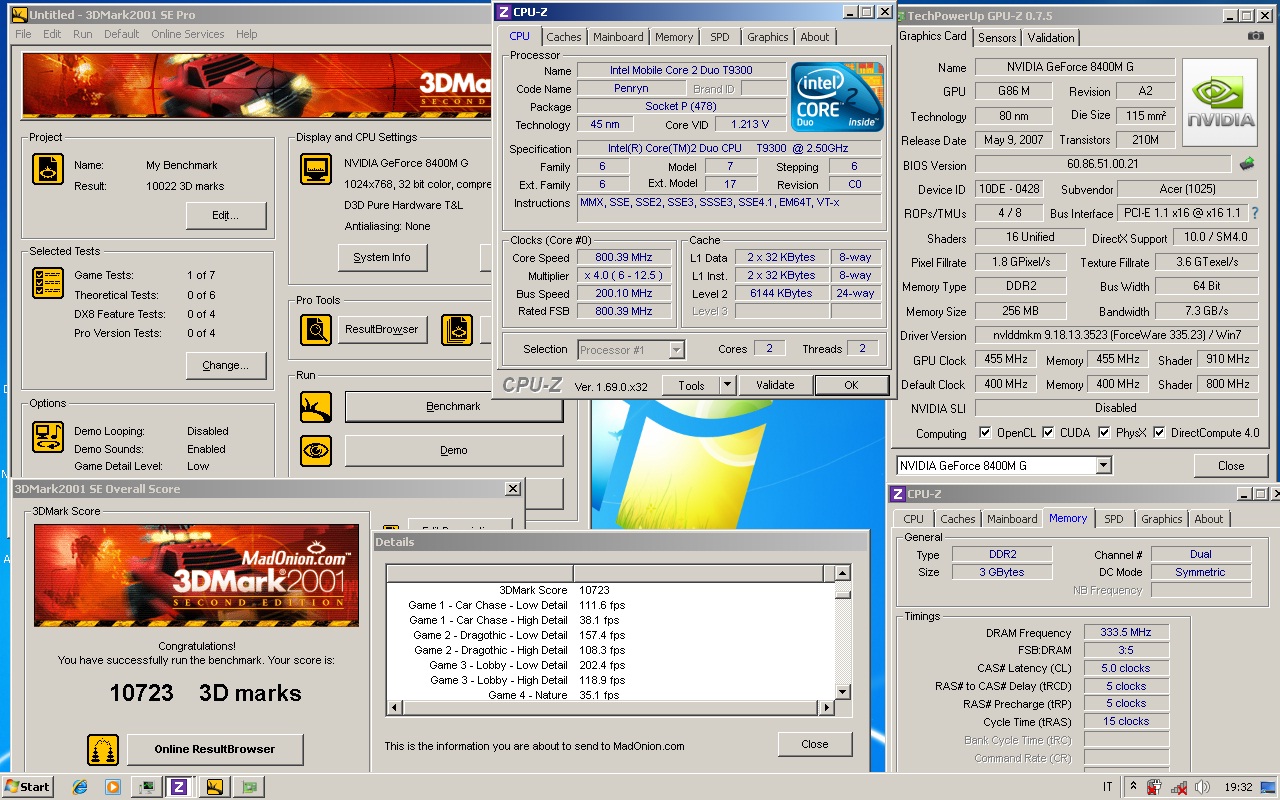Click the icon beside Online ResultBrowser button
1280x800 pixels.
(x=103, y=750)
